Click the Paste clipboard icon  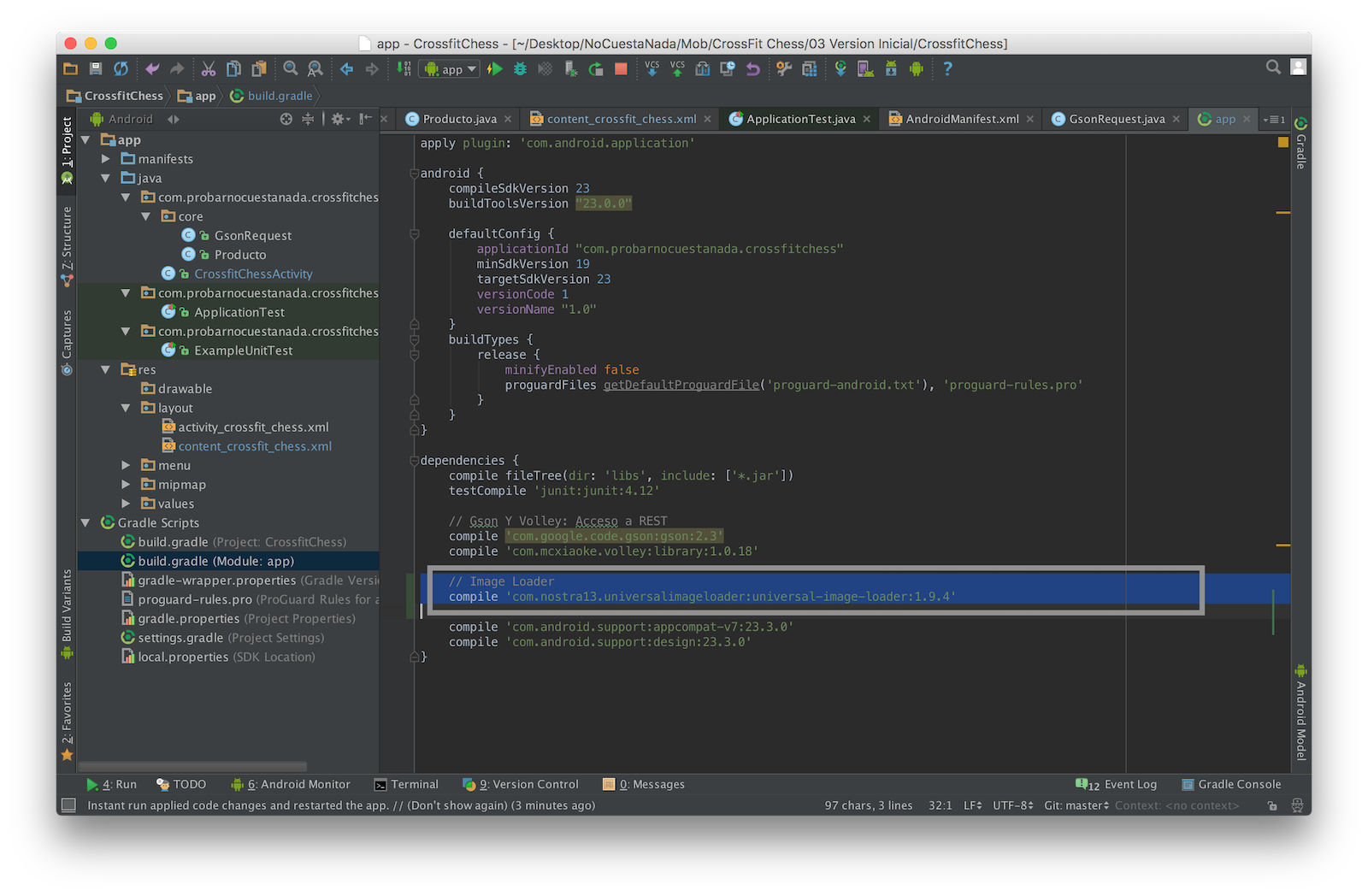(259, 69)
